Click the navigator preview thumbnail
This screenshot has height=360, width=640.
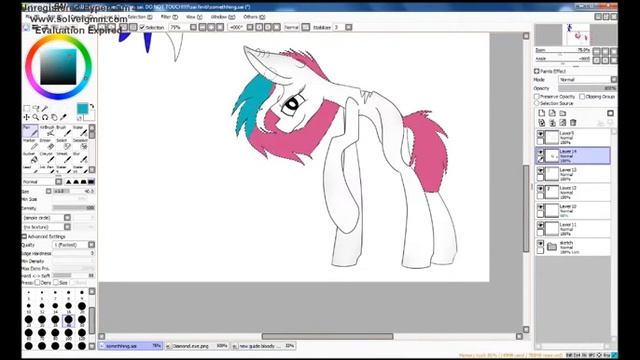click(578, 35)
